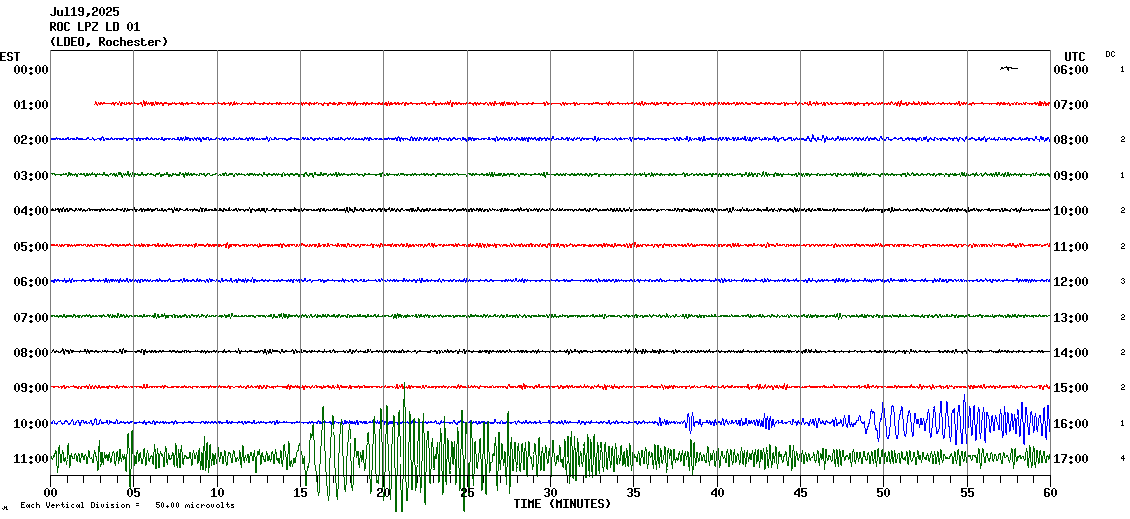
Task: Click the date text Jul19,2025
Action: pyautogui.click(x=85, y=12)
